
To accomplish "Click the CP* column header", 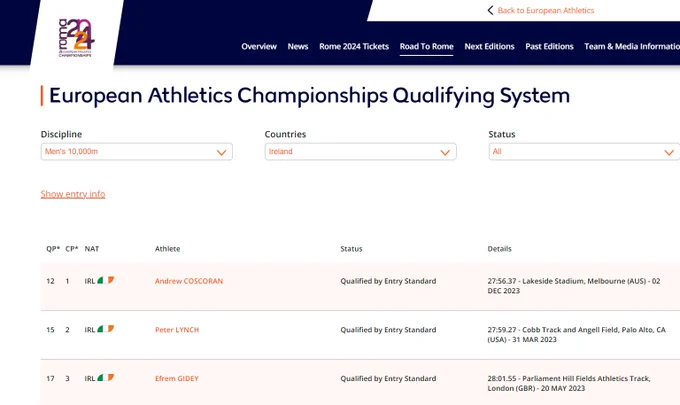I will pyautogui.click(x=72, y=249).
